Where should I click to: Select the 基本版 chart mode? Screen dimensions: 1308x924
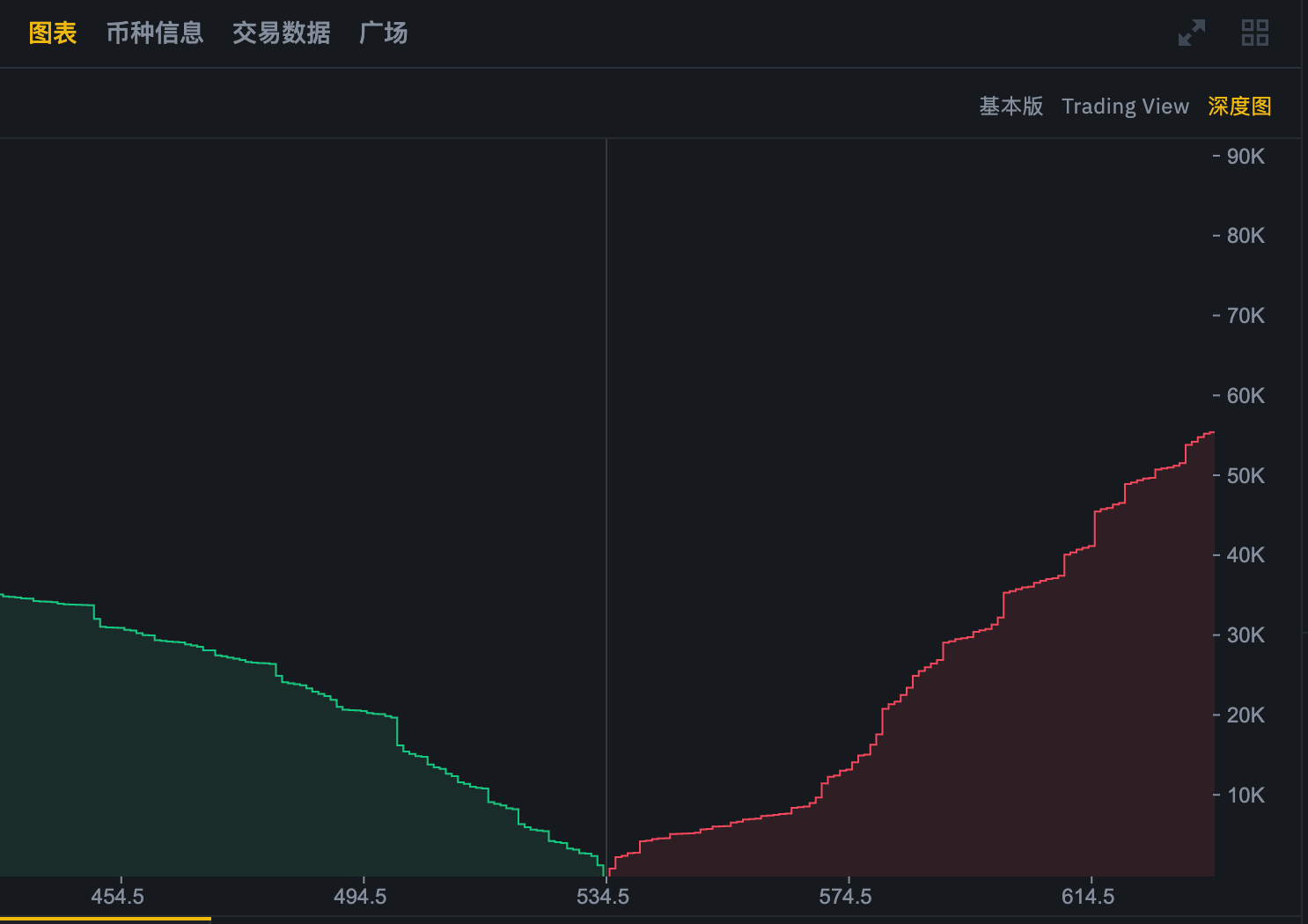pyautogui.click(x=1011, y=106)
